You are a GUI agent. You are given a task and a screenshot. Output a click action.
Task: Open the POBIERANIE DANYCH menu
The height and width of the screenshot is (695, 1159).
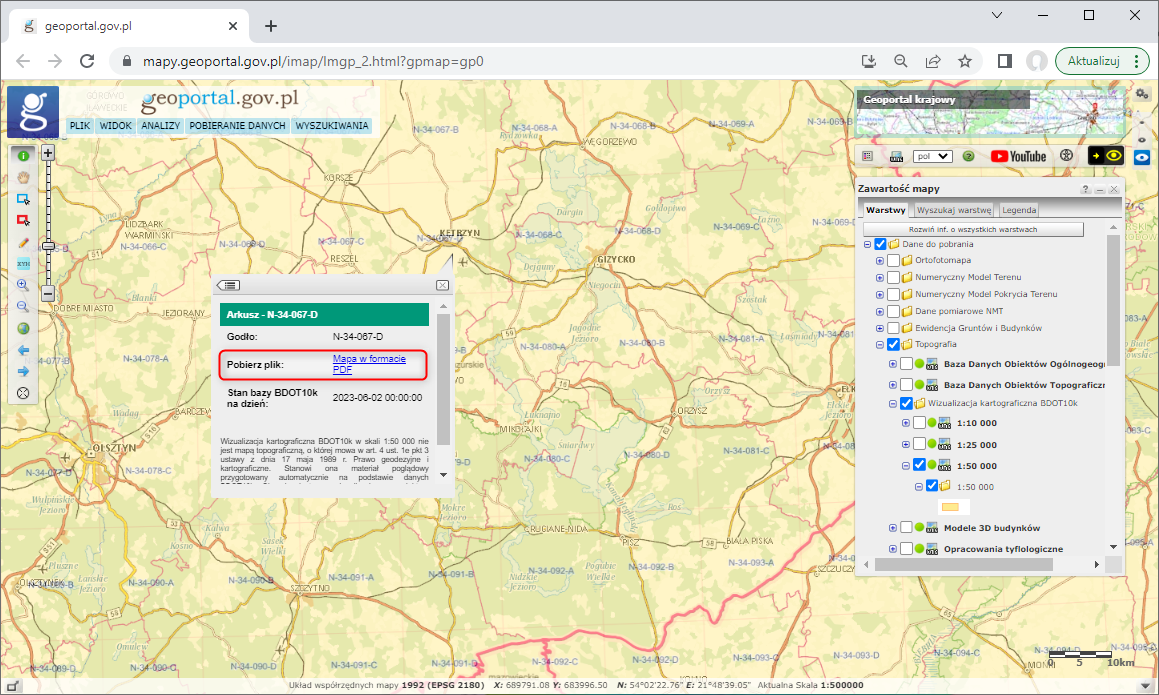point(237,125)
